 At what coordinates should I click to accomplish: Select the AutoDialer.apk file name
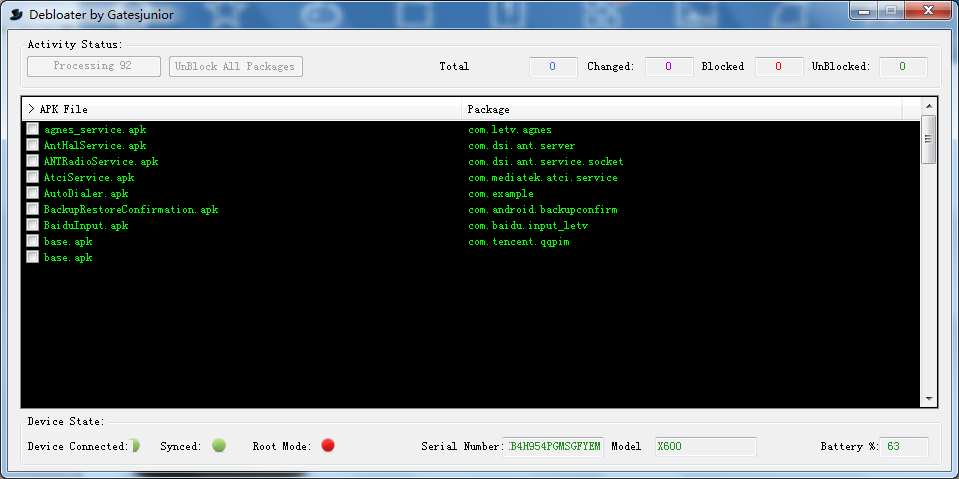(x=86, y=193)
